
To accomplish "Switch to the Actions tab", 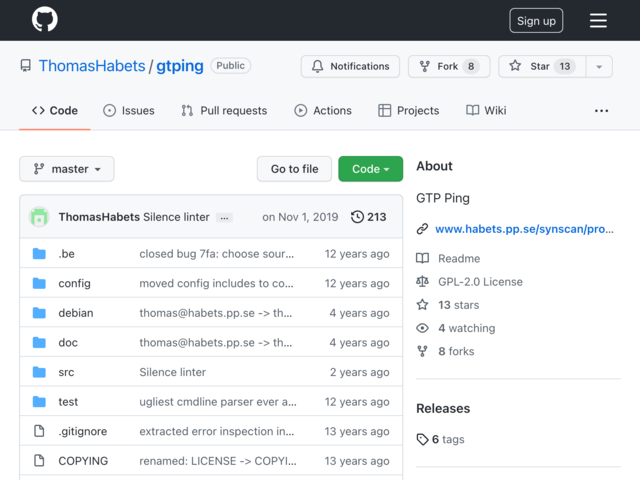I will 323,111.
